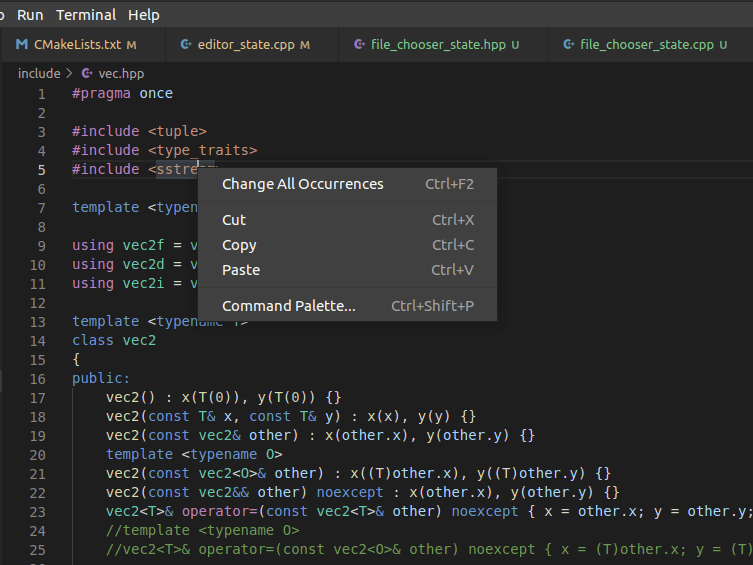Click 'vec2d' in the using declaration
The height and width of the screenshot is (565, 753).
(x=143, y=264)
